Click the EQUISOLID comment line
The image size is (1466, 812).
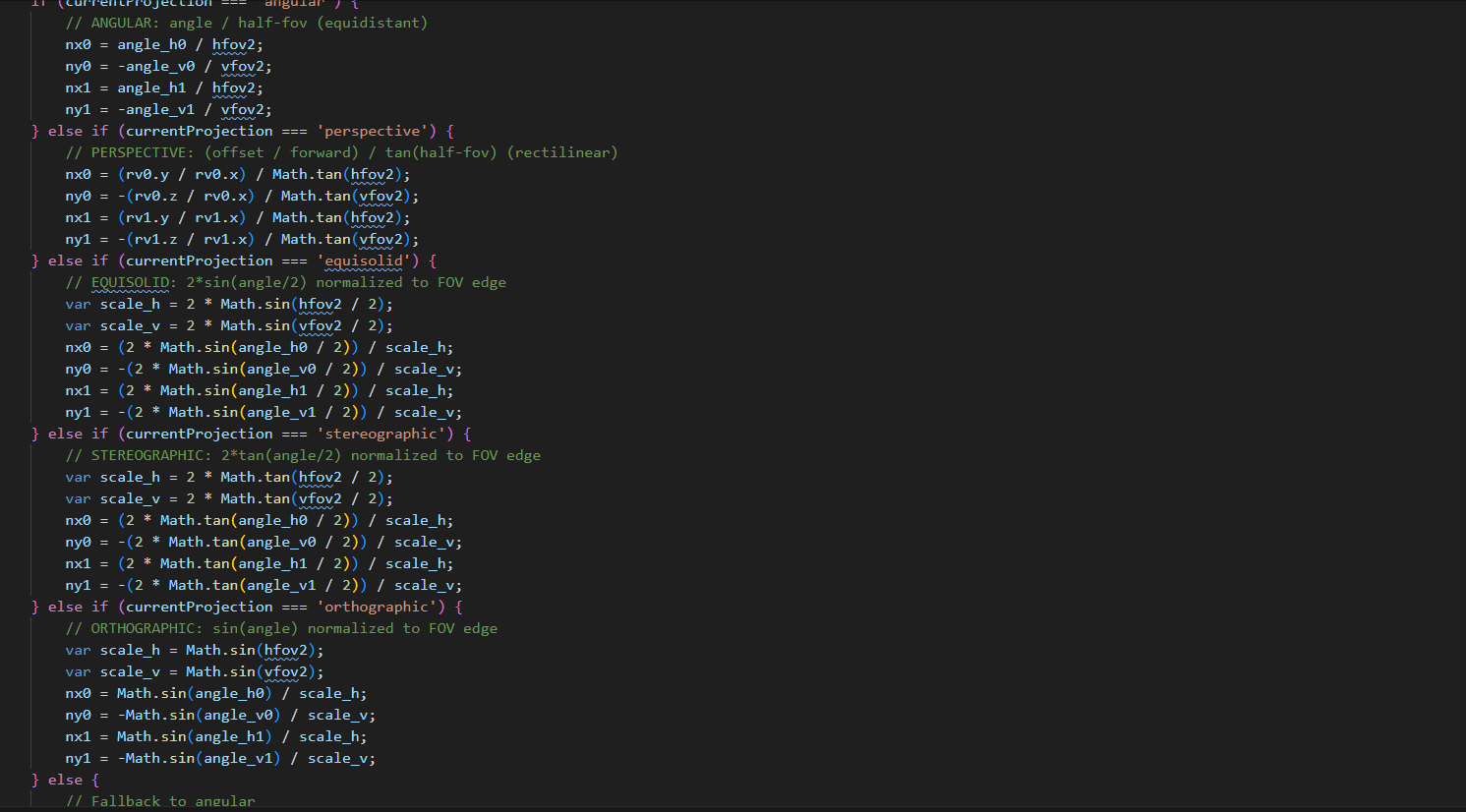click(285, 282)
